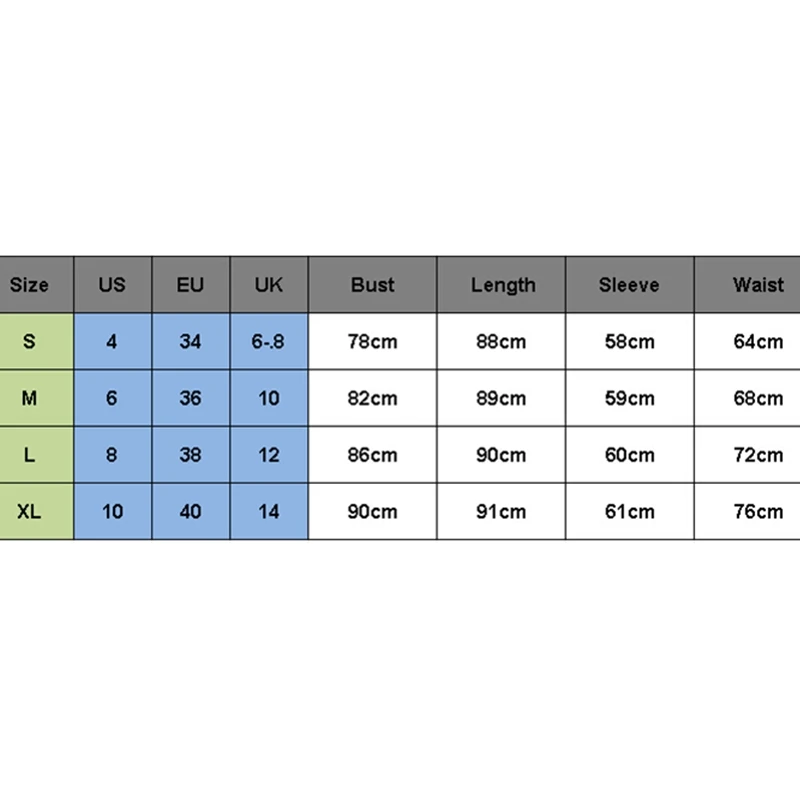Select the Sleeve column header
This screenshot has height=800, width=800.
(x=629, y=285)
